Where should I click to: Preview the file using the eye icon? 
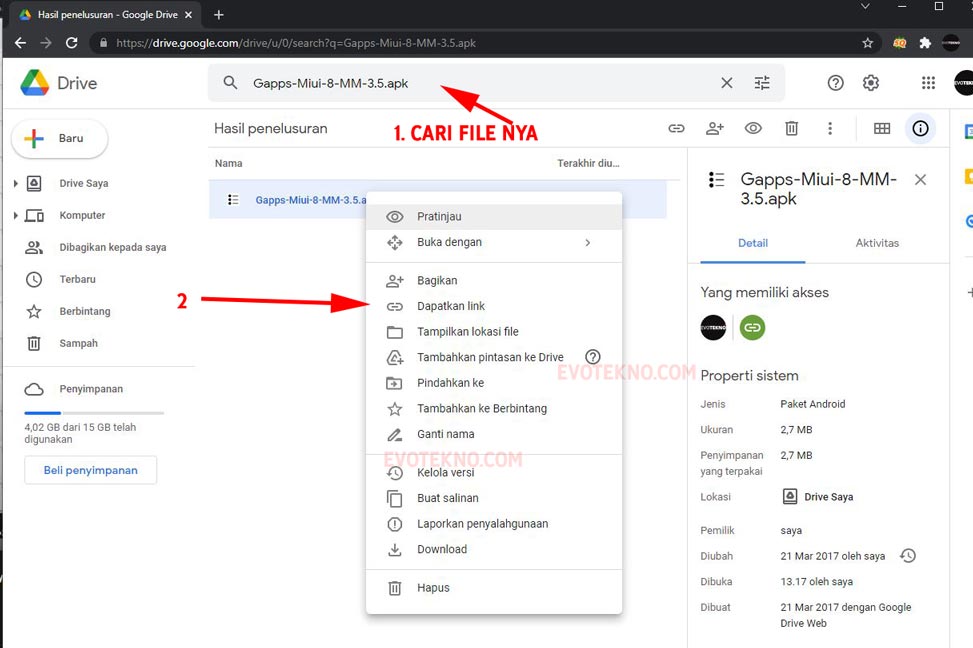(x=753, y=128)
